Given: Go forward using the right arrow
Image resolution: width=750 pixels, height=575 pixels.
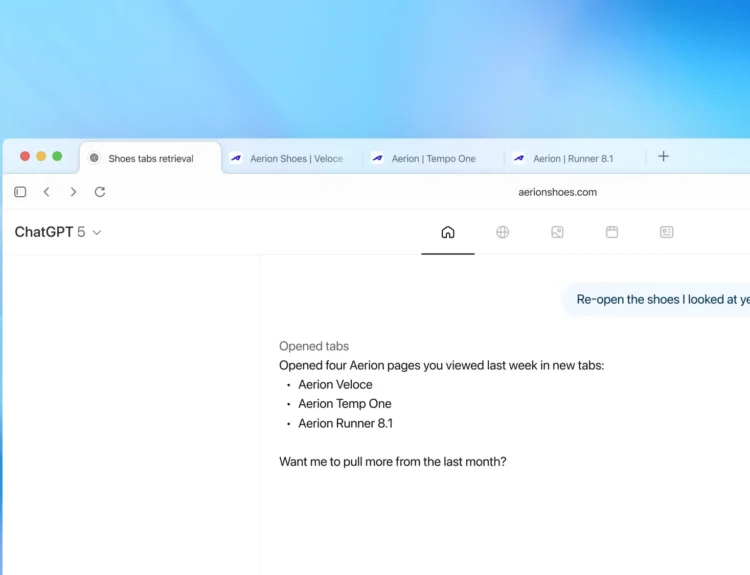Looking at the screenshot, I should point(73,192).
